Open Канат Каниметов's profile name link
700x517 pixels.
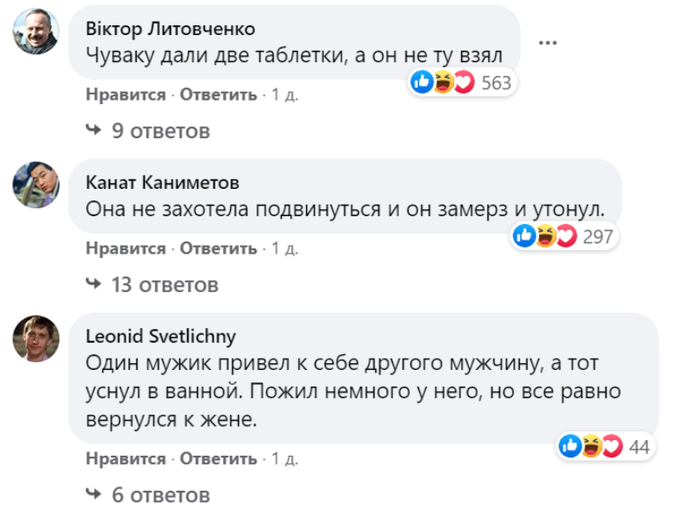162,183
